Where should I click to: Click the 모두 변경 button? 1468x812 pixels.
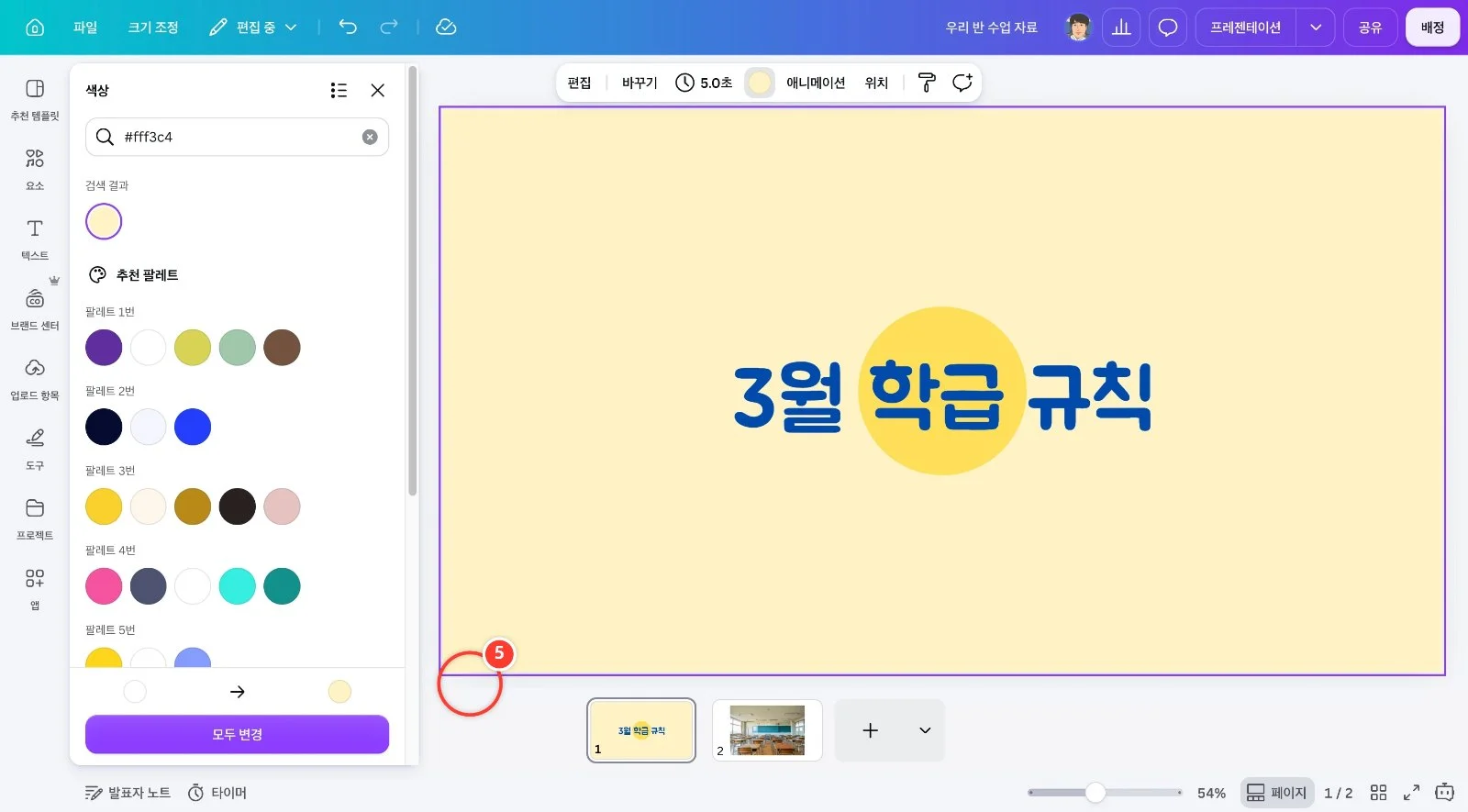[237, 734]
